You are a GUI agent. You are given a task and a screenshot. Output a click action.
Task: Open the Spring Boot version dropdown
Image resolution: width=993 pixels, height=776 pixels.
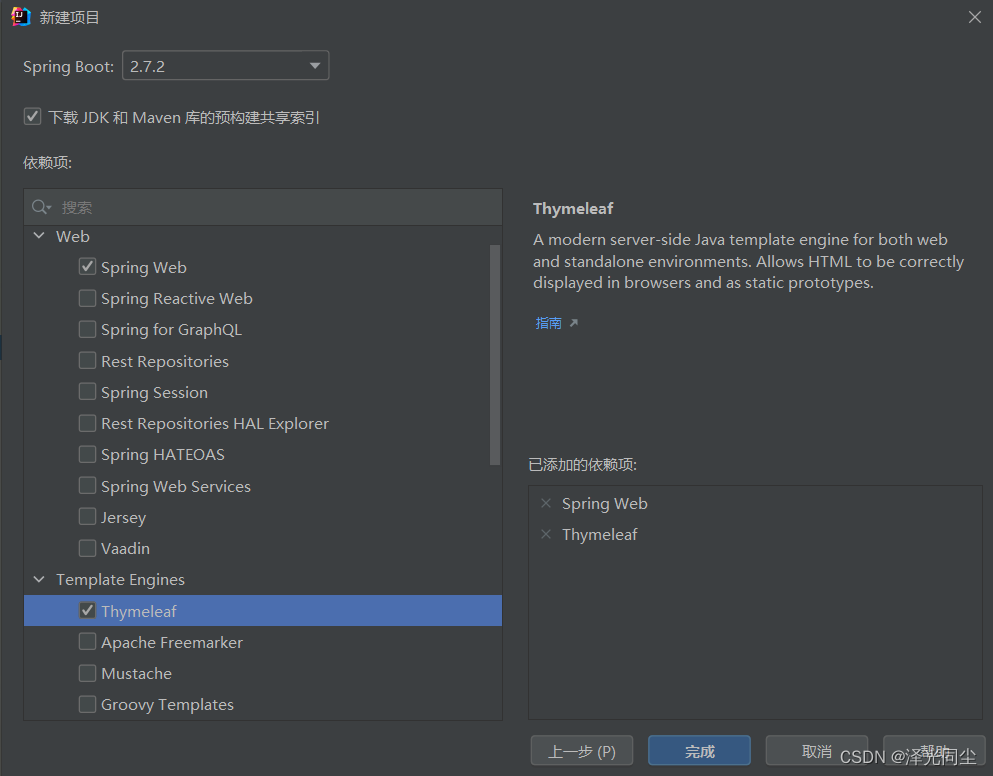(x=225, y=66)
